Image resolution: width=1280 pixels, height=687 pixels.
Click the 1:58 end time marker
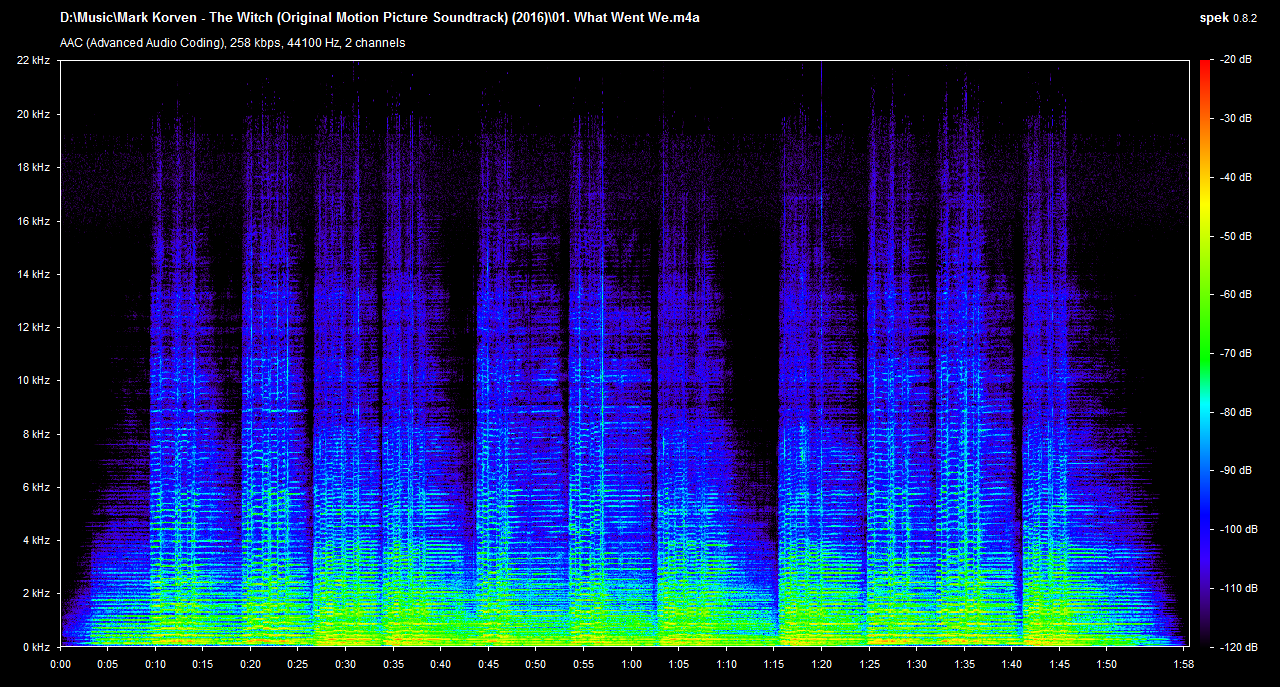click(1184, 664)
